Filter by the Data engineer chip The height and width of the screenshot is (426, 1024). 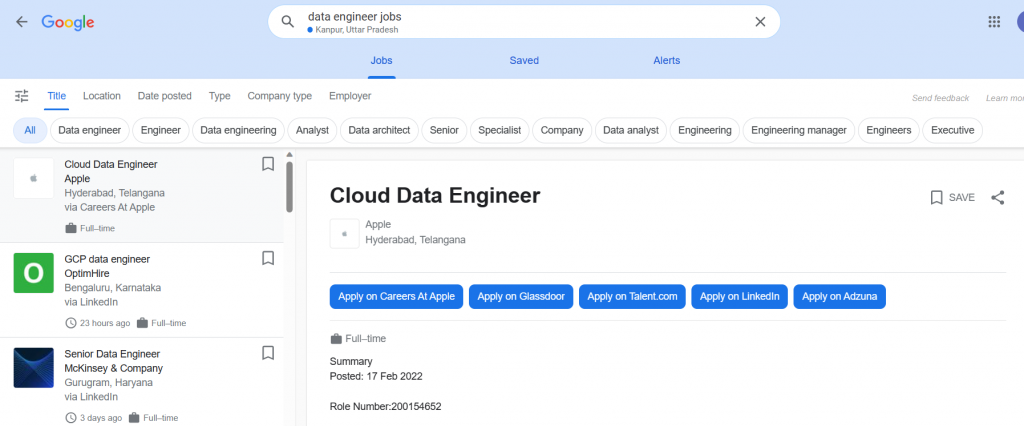89,130
